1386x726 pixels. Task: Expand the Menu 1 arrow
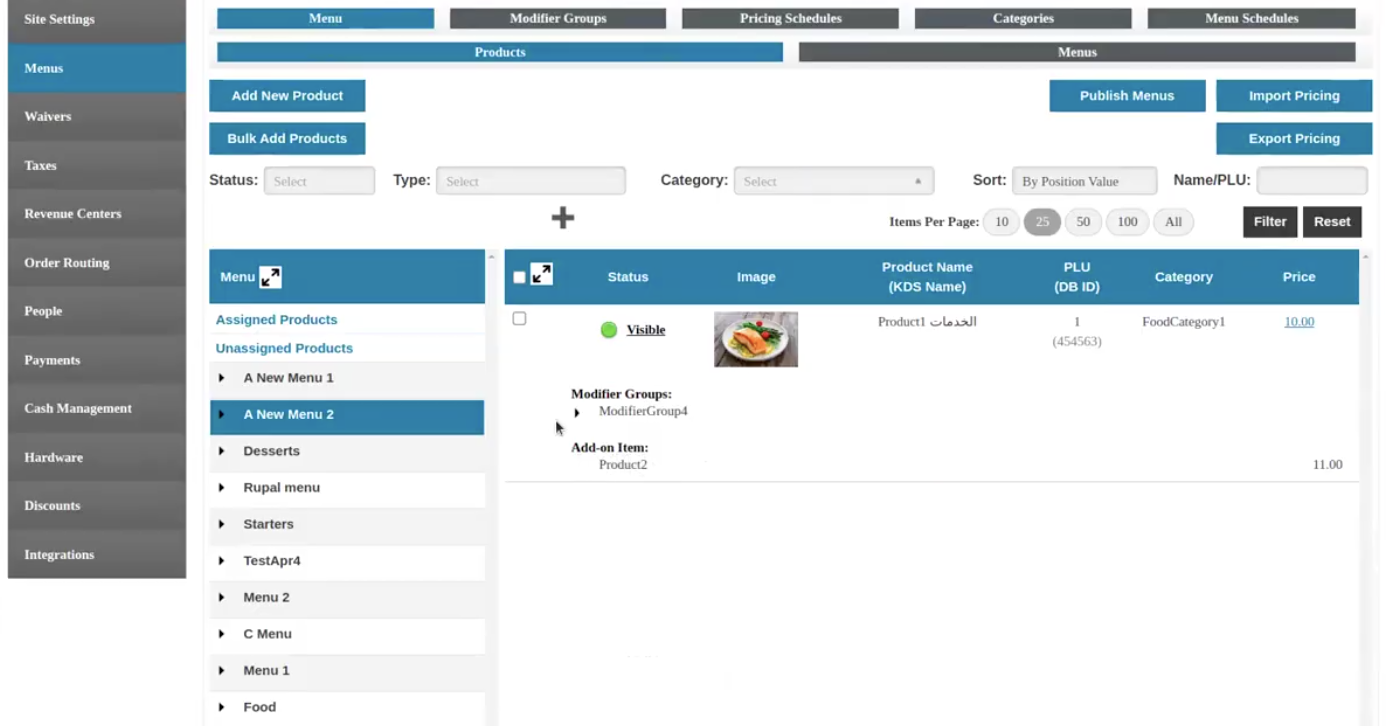click(222, 671)
